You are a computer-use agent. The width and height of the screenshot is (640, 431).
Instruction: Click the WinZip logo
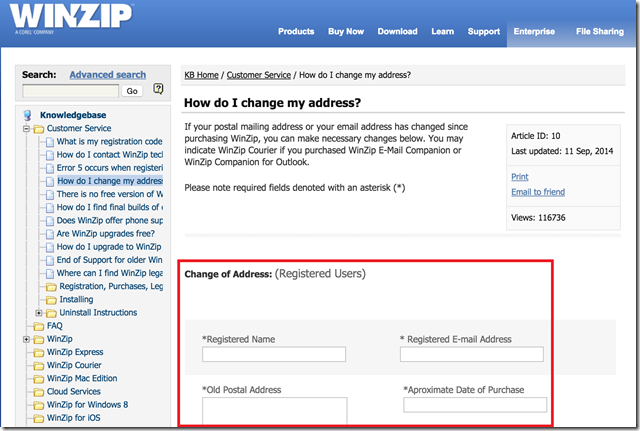pyautogui.click(x=71, y=18)
